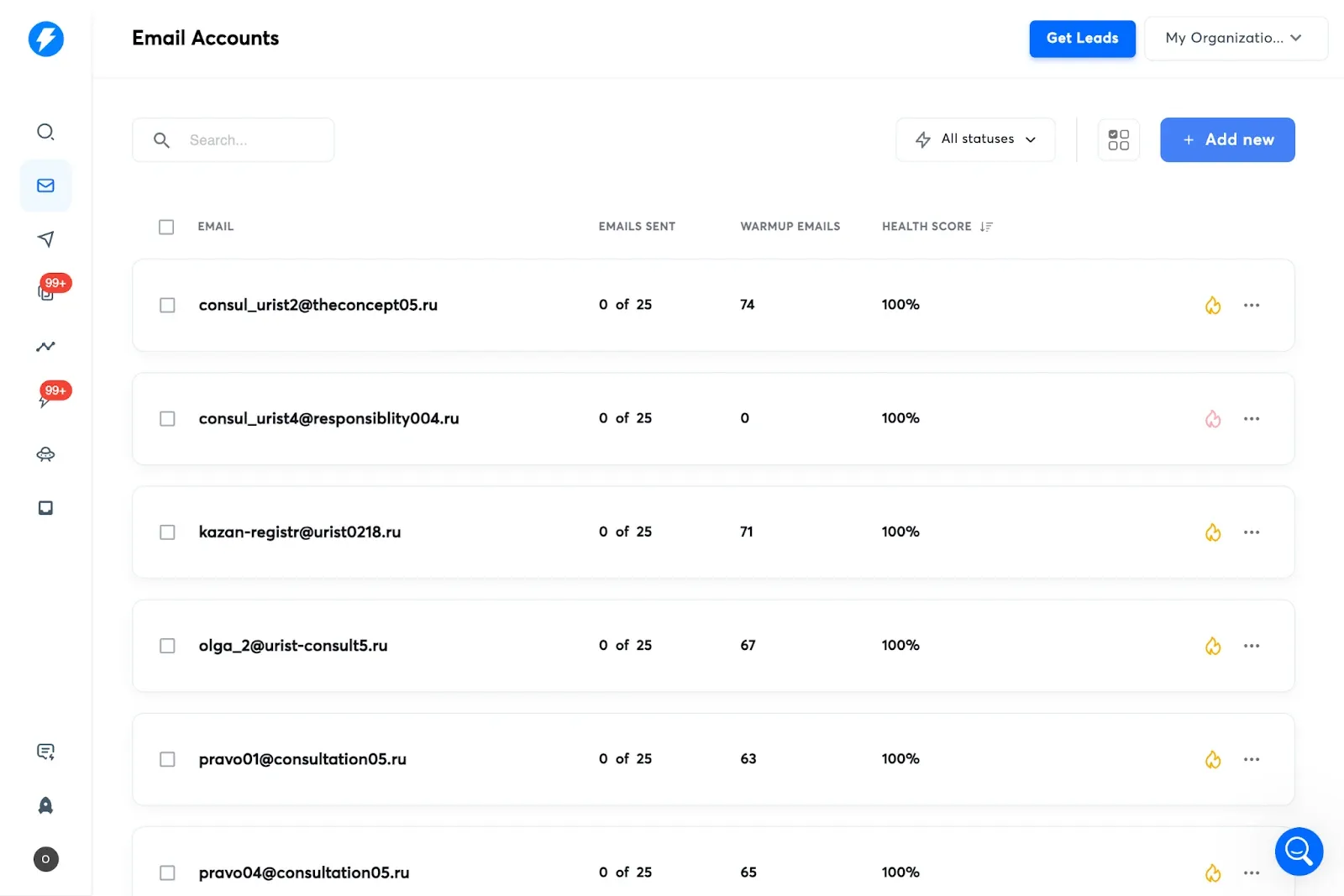Click the Get Leads button
1344x896 pixels.
[x=1082, y=39]
